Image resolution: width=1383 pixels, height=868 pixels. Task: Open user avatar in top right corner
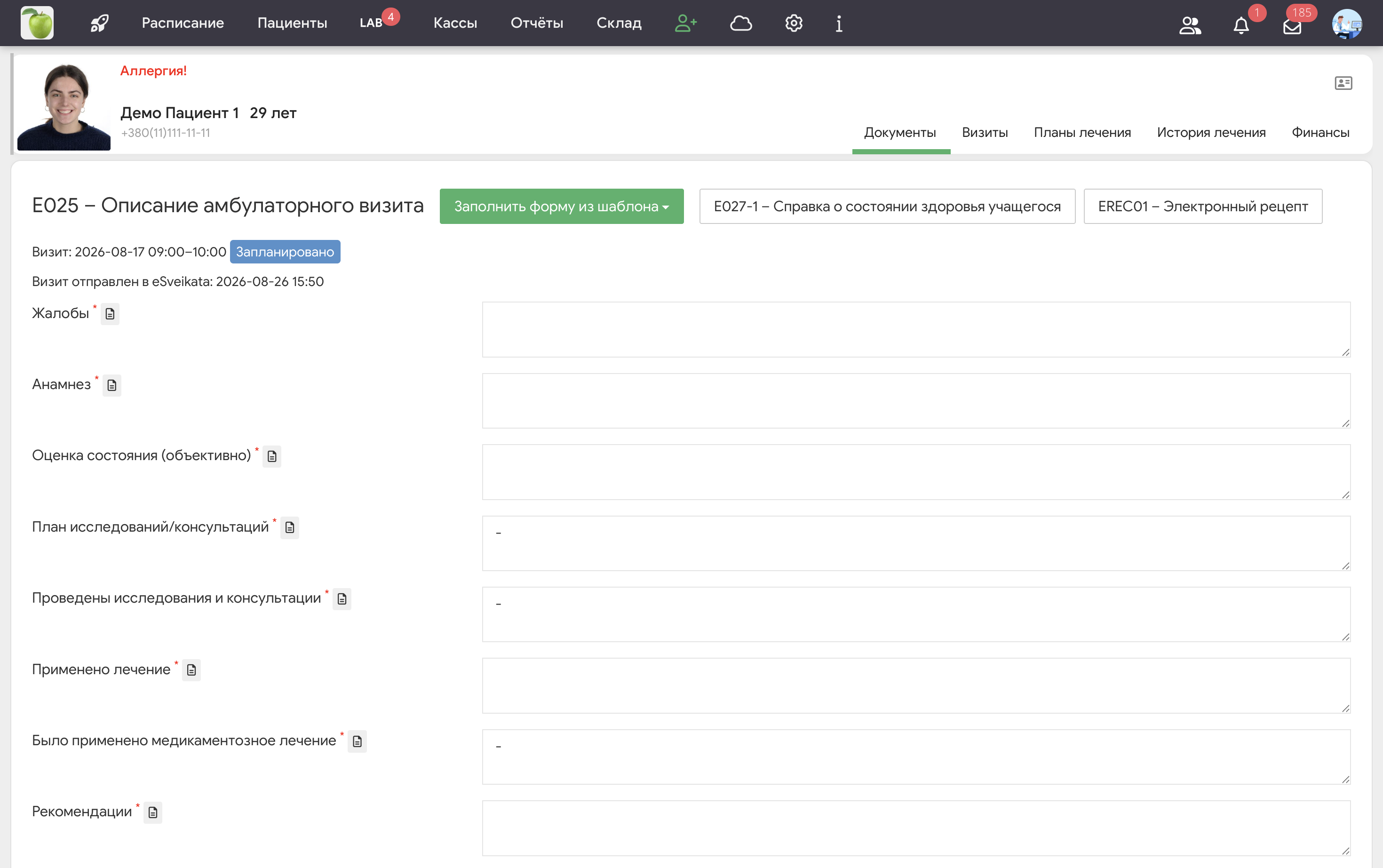1347,24
